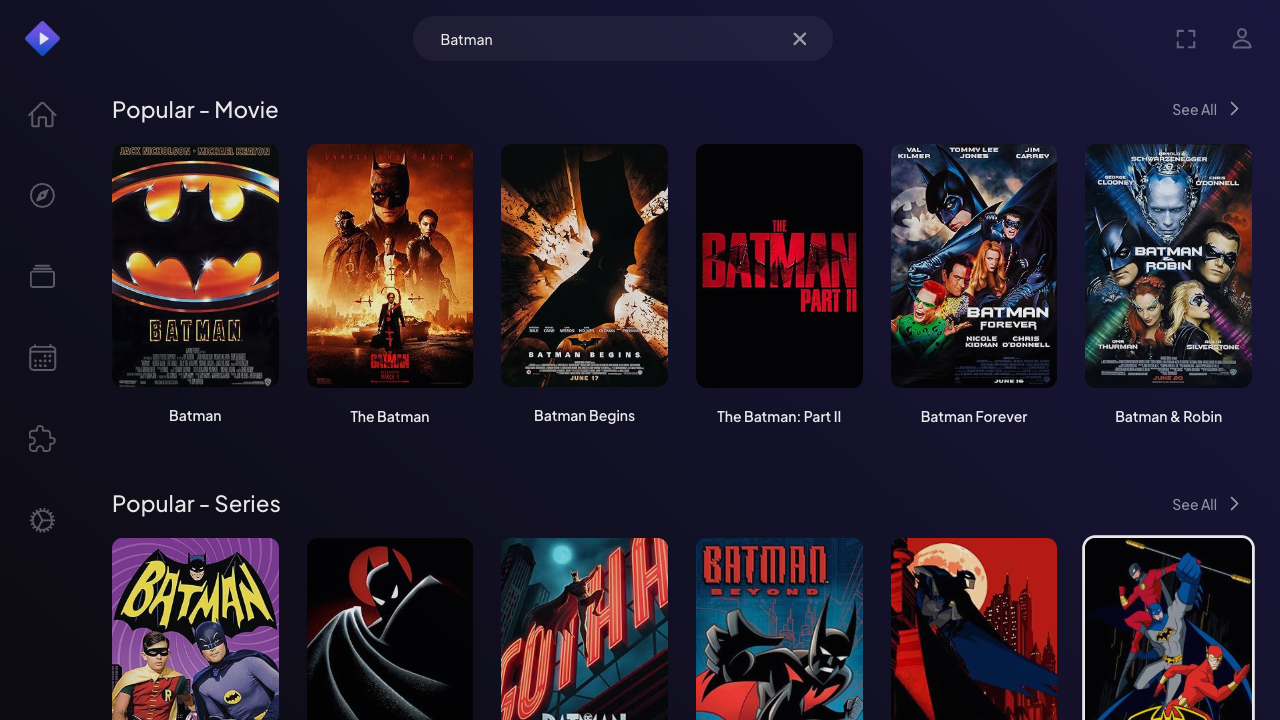The width and height of the screenshot is (1280, 720).
Task: Click the Popular - Series heading
Action: (x=196, y=503)
